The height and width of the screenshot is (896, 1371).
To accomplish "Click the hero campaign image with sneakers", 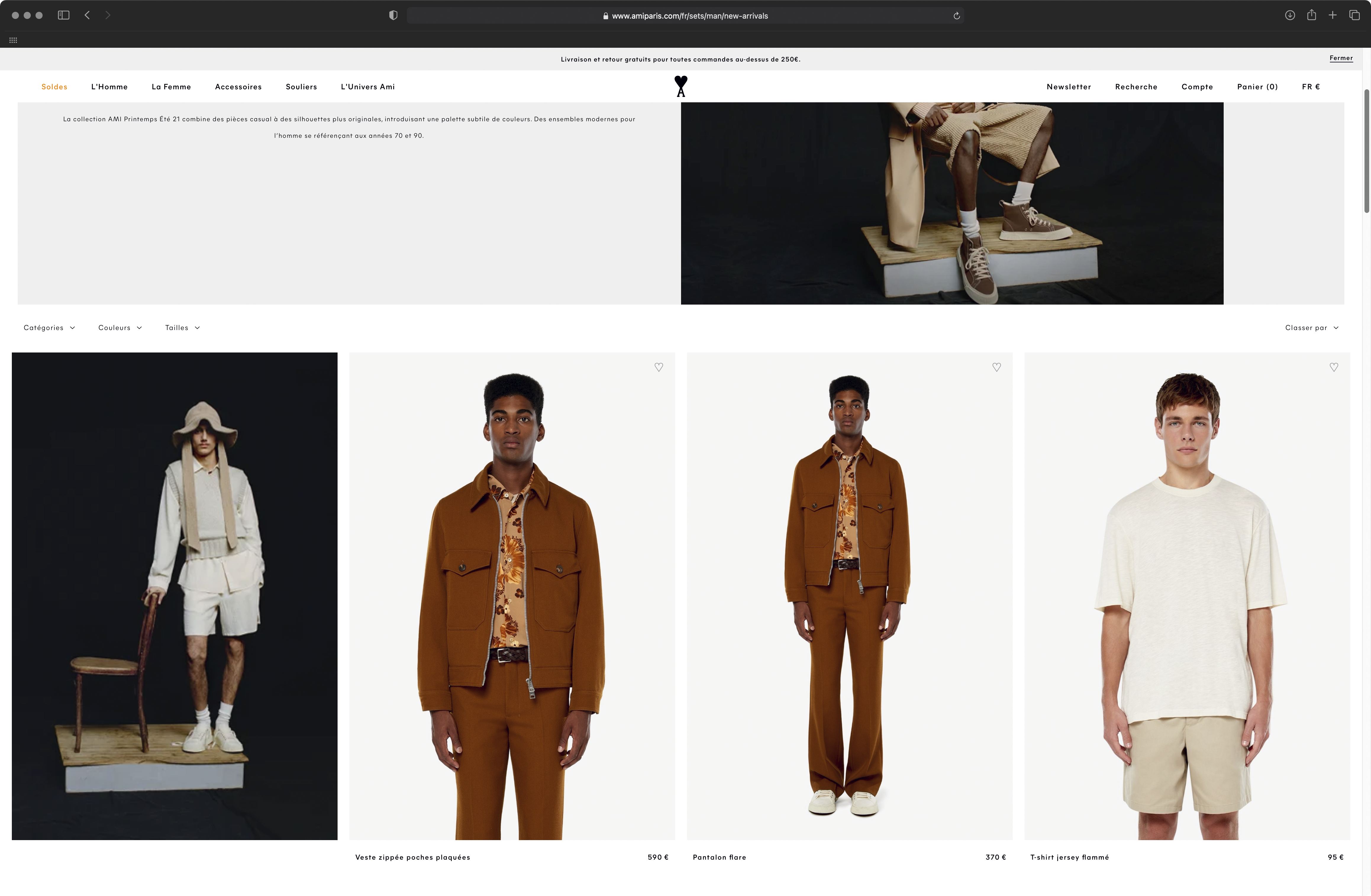I will [952, 203].
